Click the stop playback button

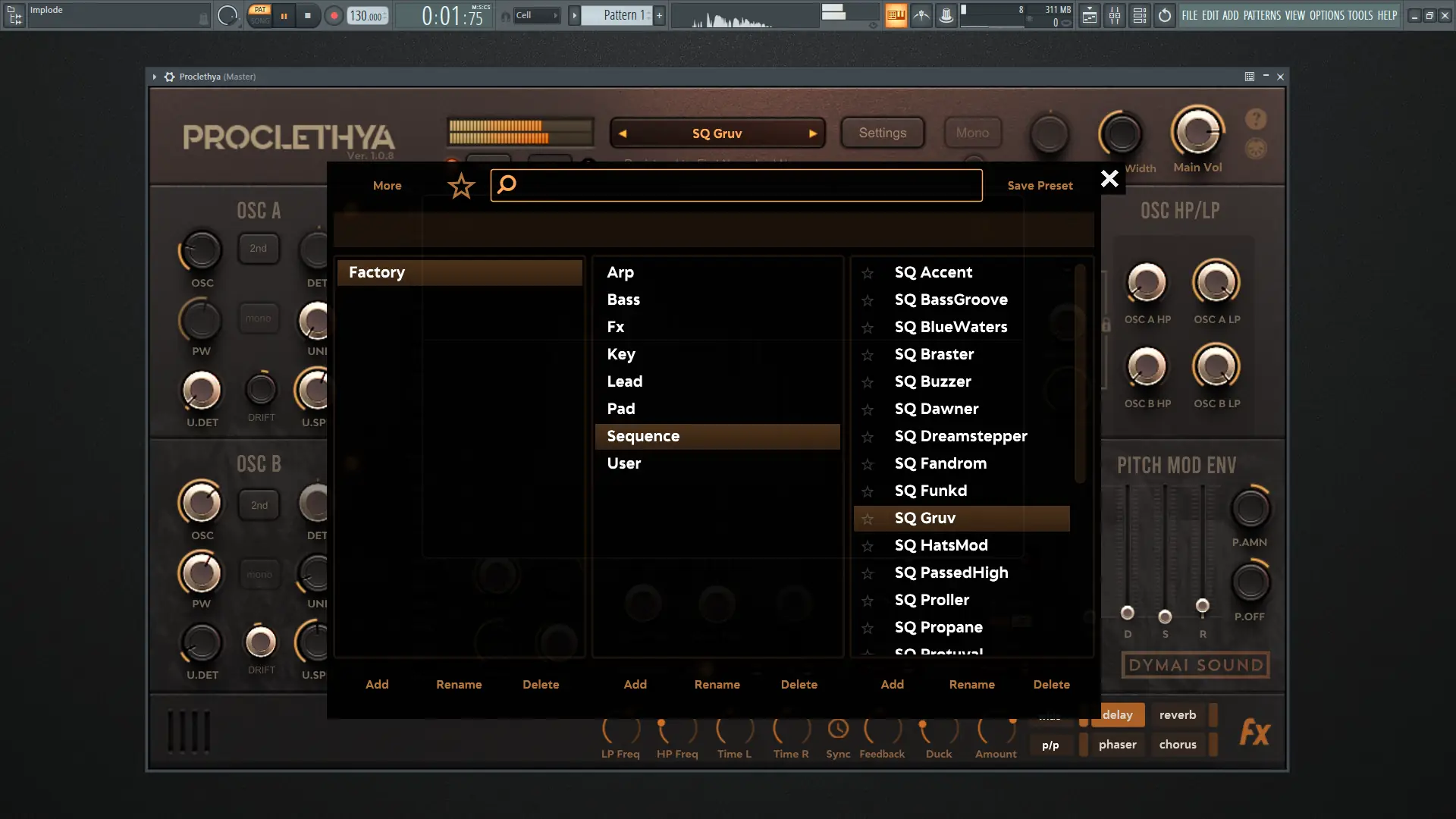tap(307, 15)
